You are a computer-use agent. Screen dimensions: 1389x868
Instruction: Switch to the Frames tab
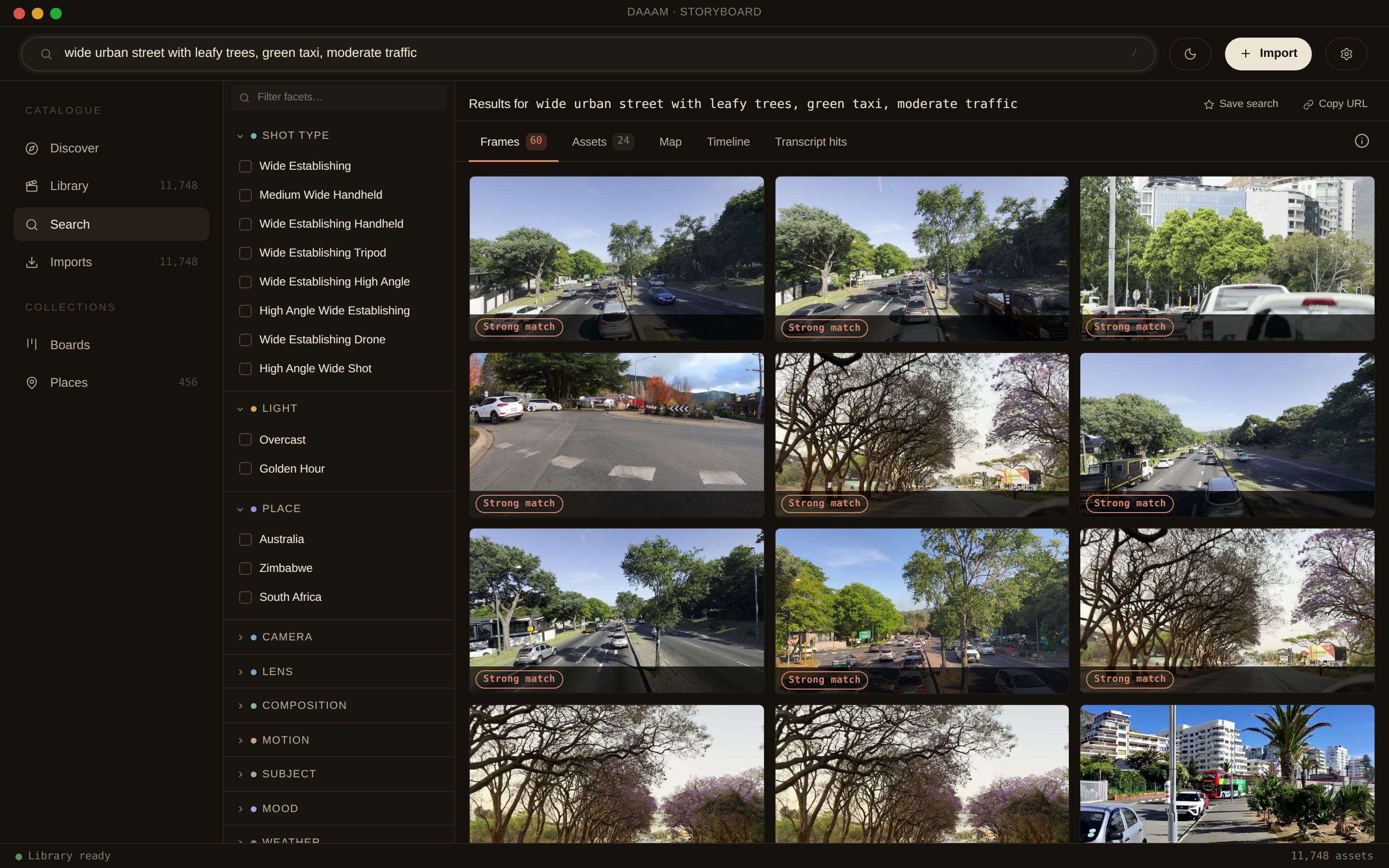click(x=513, y=142)
